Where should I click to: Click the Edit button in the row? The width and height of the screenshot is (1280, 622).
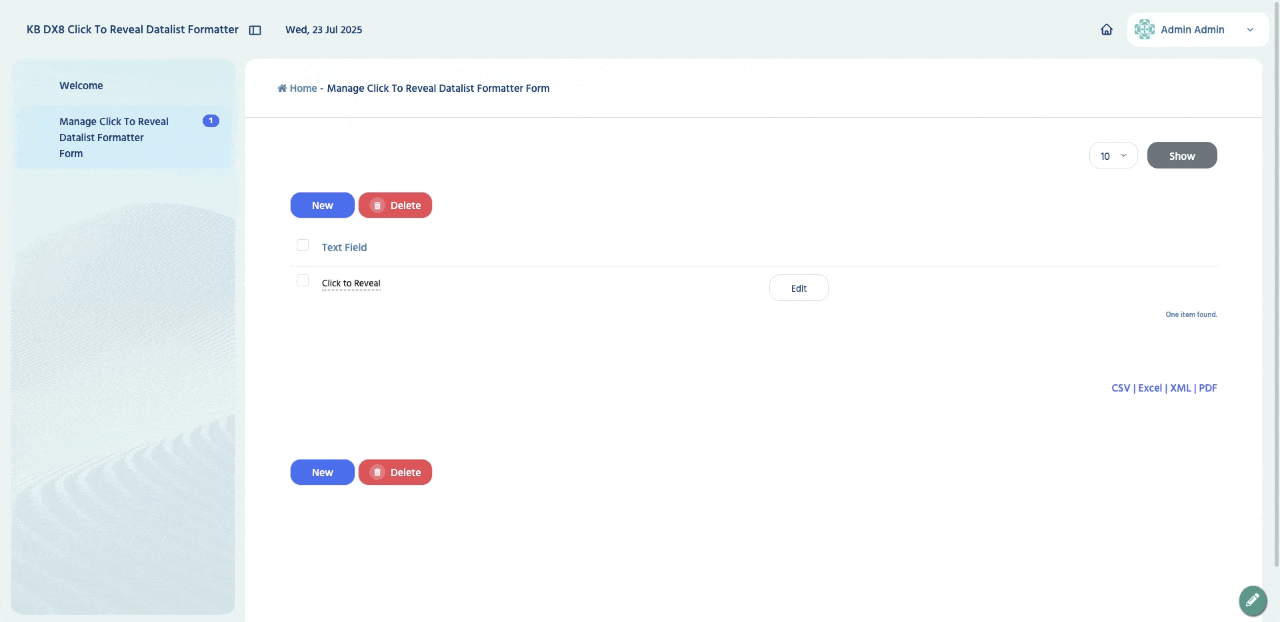799,288
